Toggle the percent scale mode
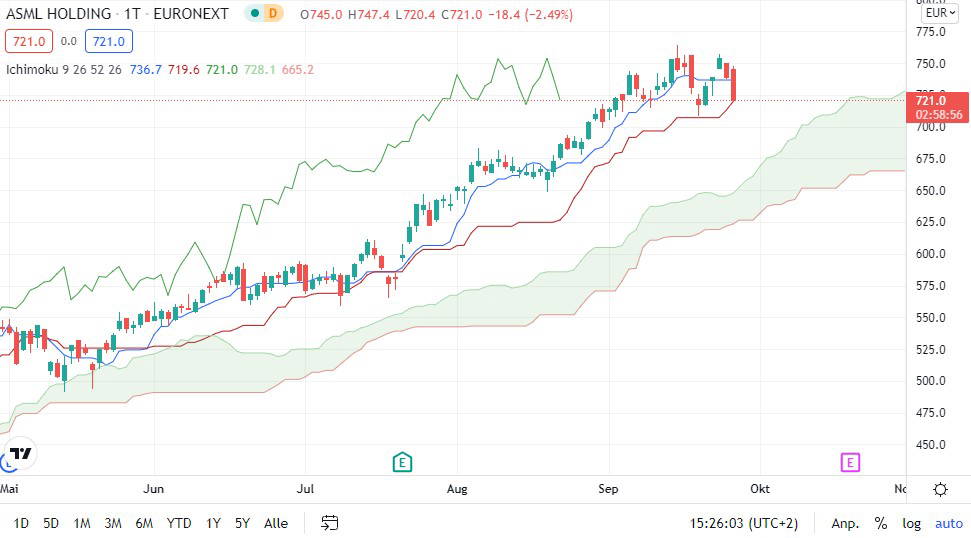 (881, 523)
